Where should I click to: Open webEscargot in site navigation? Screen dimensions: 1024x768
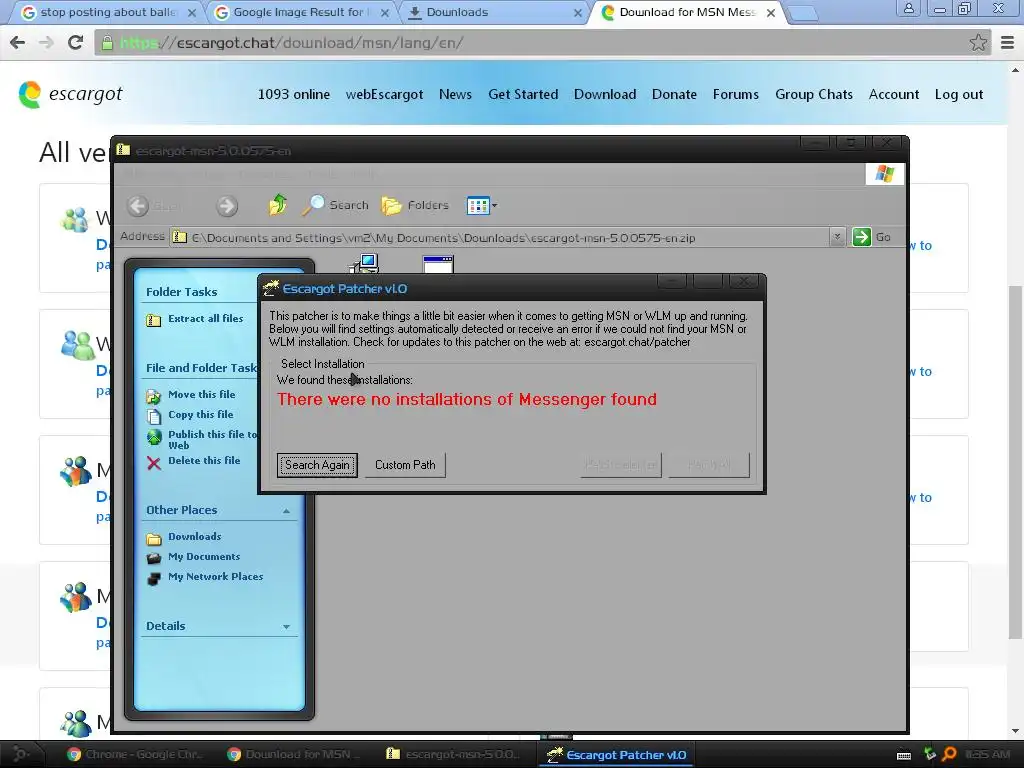[x=385, y=95]
